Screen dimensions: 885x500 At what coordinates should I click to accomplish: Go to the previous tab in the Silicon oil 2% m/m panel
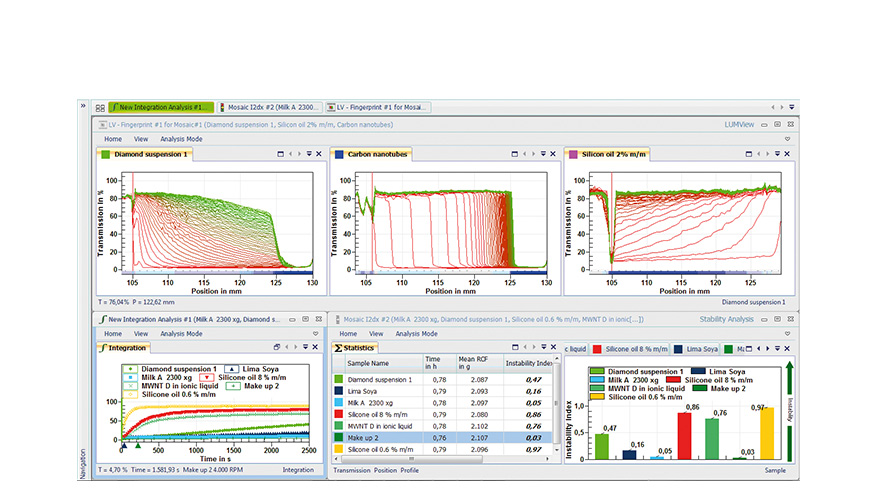click(759, 154)
